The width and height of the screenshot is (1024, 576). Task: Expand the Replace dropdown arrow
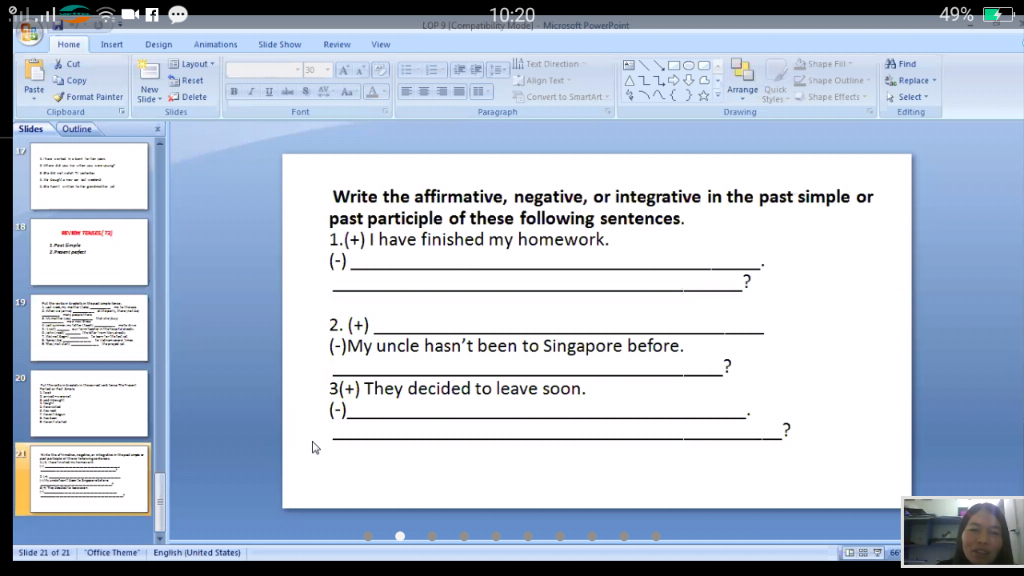(935, 80)
